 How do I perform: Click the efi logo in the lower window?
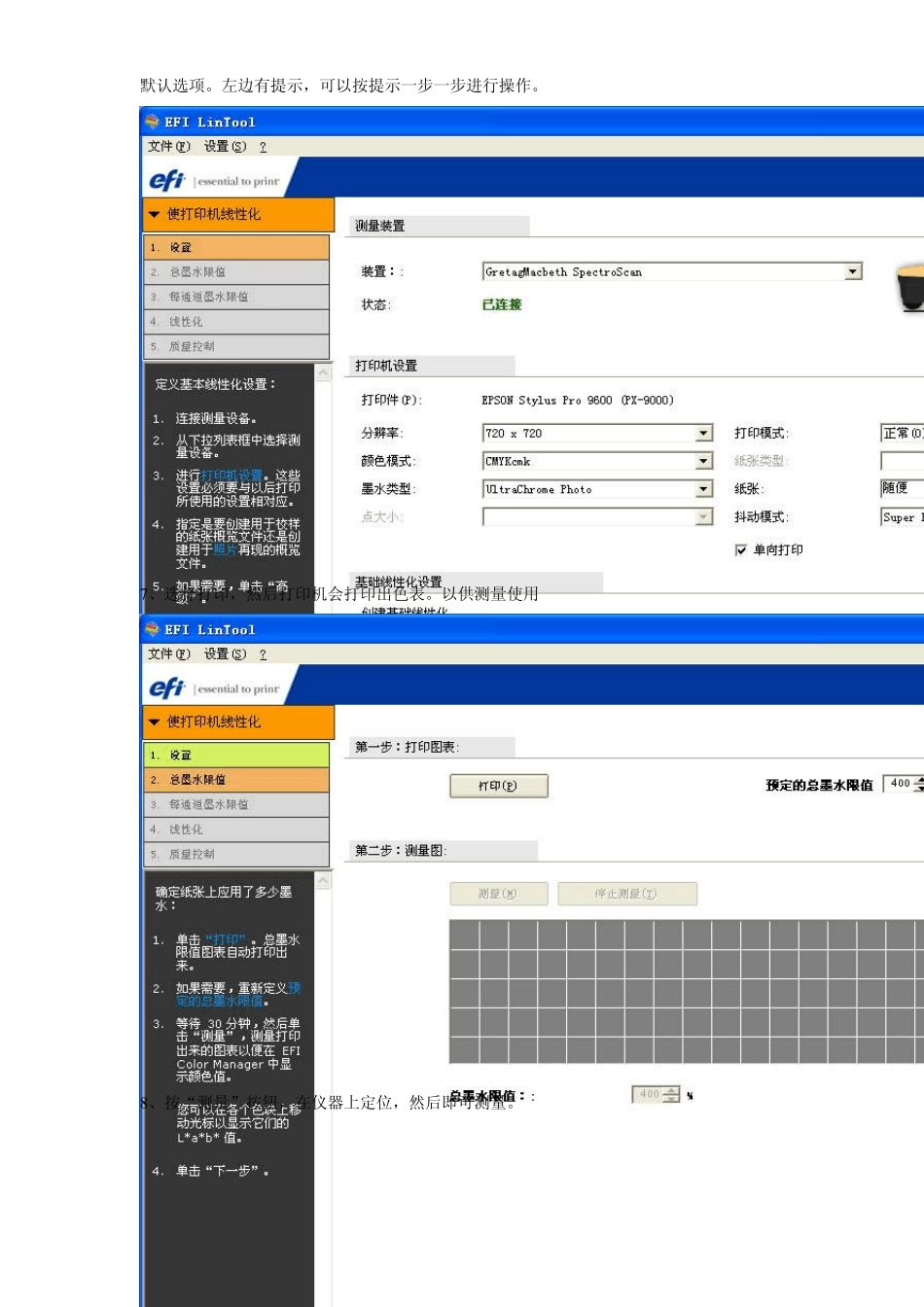tap(166, 688)
